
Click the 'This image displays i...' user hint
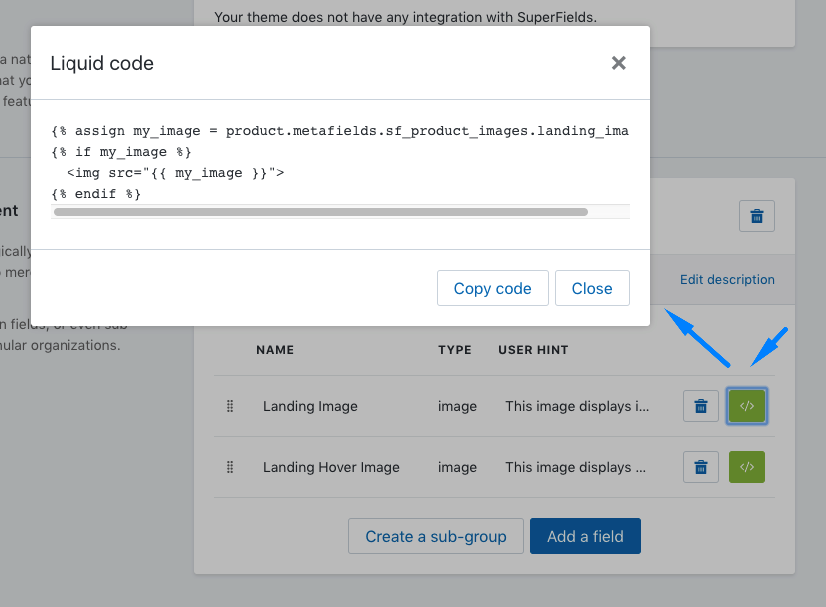tap(577, 406)
